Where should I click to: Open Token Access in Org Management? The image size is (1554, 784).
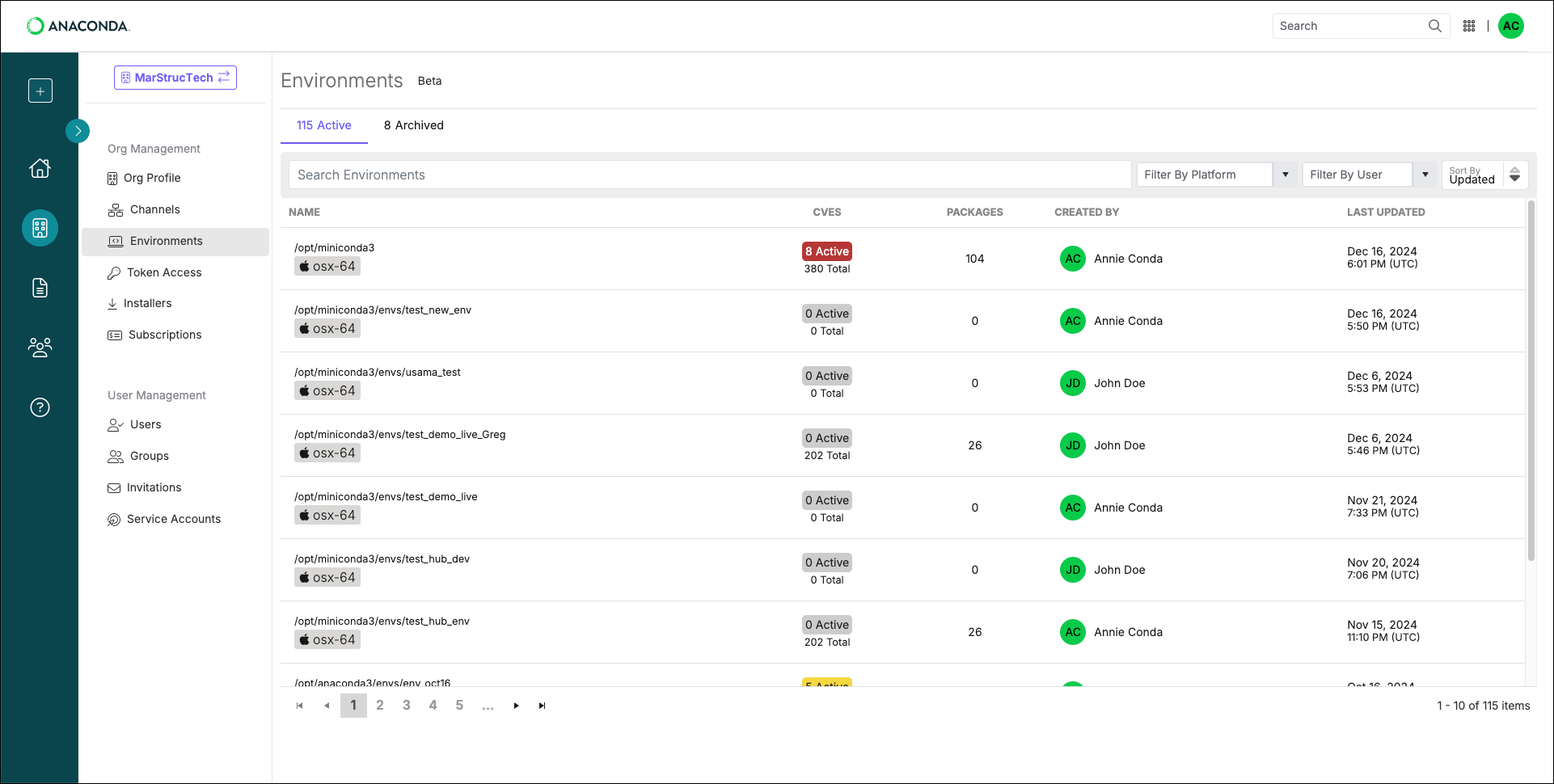pos(164,272)
